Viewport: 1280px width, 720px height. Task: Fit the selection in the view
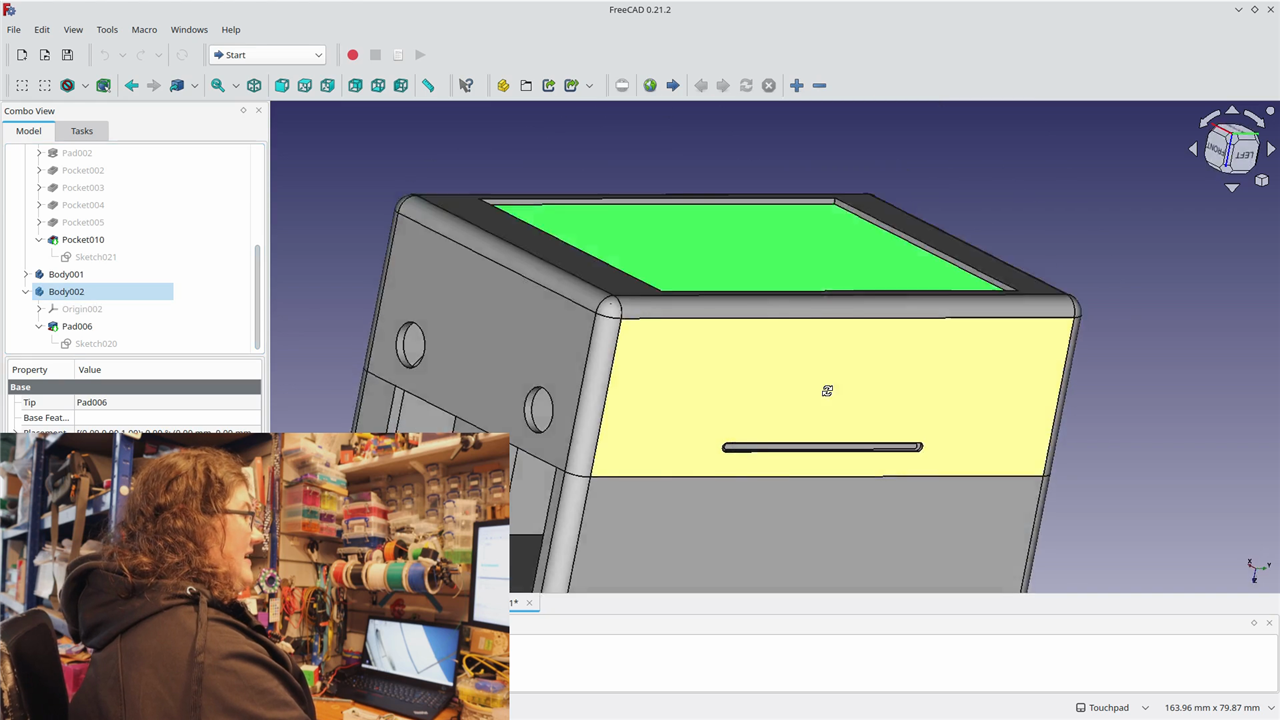tap(45, 86)
